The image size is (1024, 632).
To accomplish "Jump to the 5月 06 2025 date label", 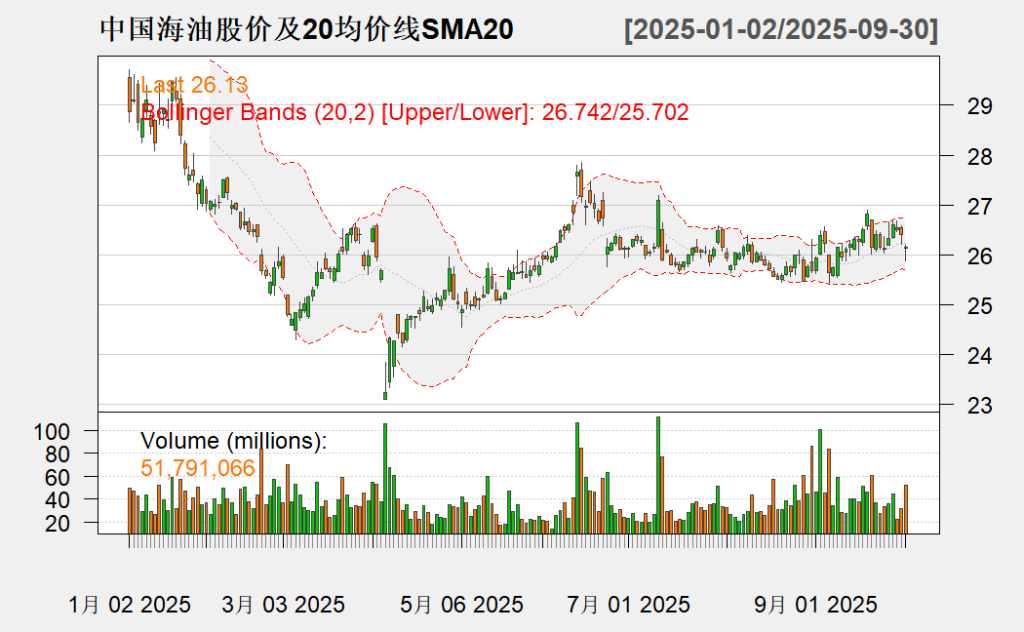I will pos(461,605).
